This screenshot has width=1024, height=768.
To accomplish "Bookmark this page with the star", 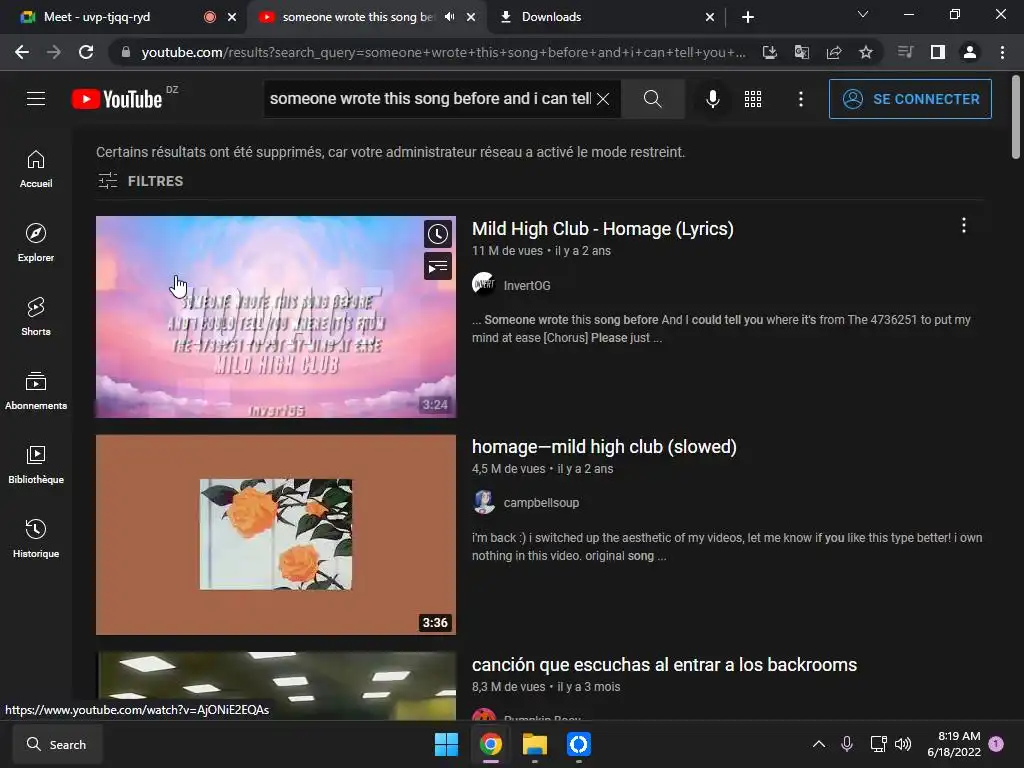I will pos(866,52).
